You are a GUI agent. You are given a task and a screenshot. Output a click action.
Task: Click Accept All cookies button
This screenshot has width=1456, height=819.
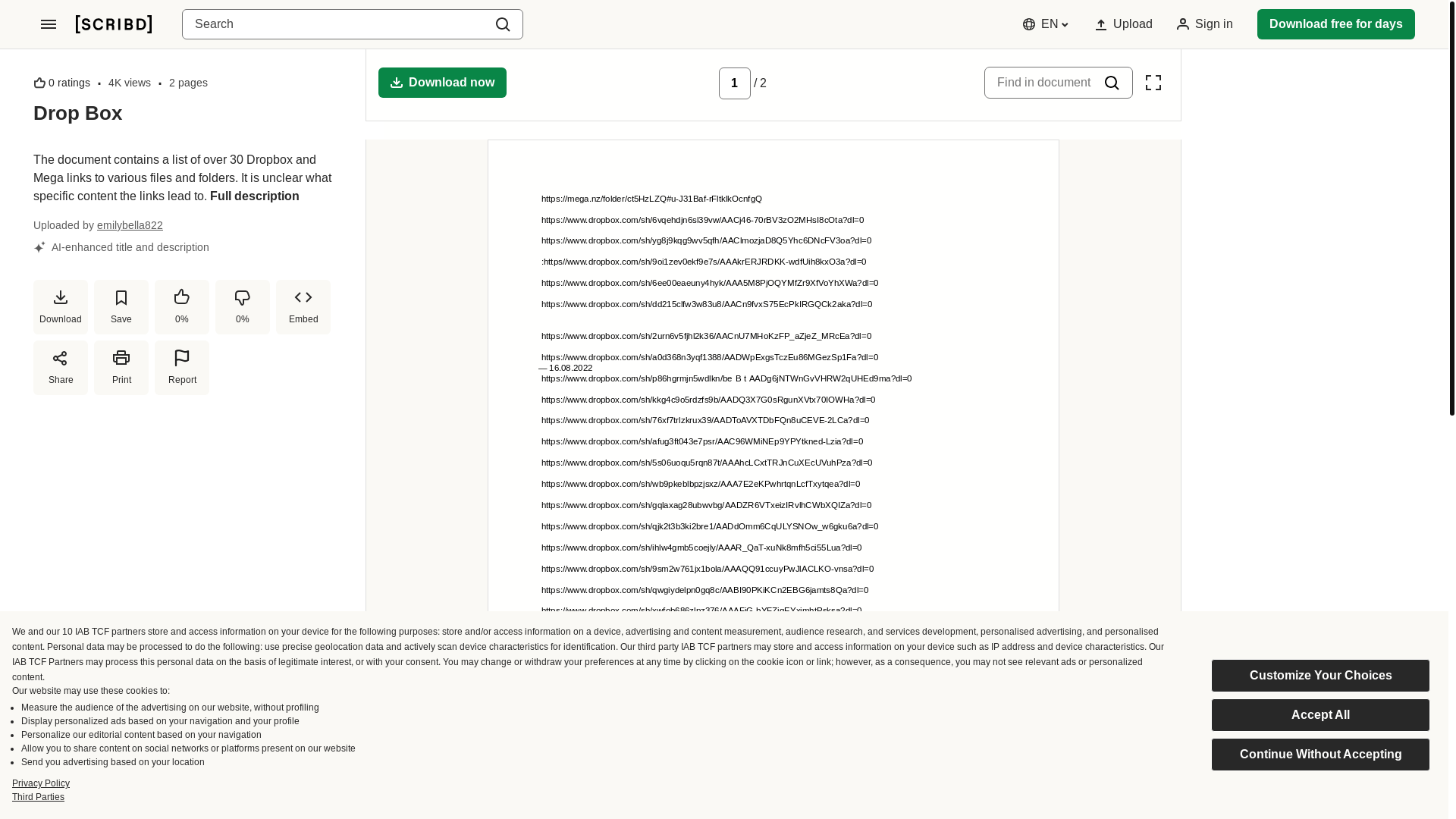click(1320, 715)
